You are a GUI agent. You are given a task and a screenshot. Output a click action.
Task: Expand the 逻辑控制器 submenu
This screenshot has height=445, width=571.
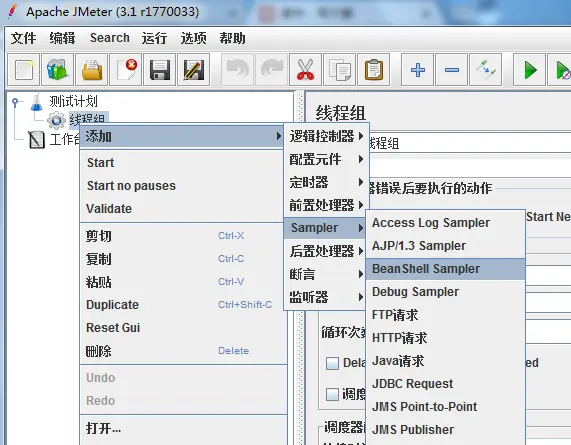[x=326, y=136]
